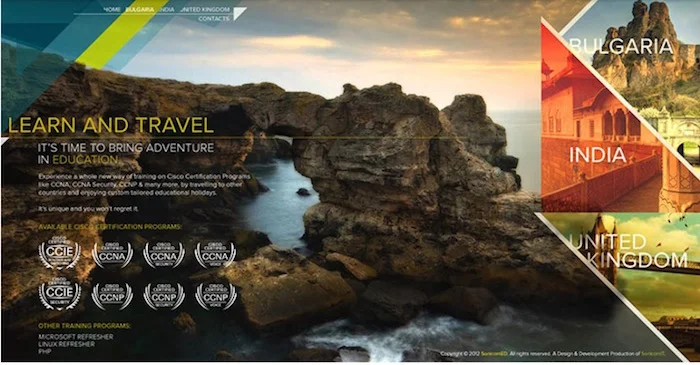
Task: Choose the CCNA Voice certification badge
Action: (215, 255)
